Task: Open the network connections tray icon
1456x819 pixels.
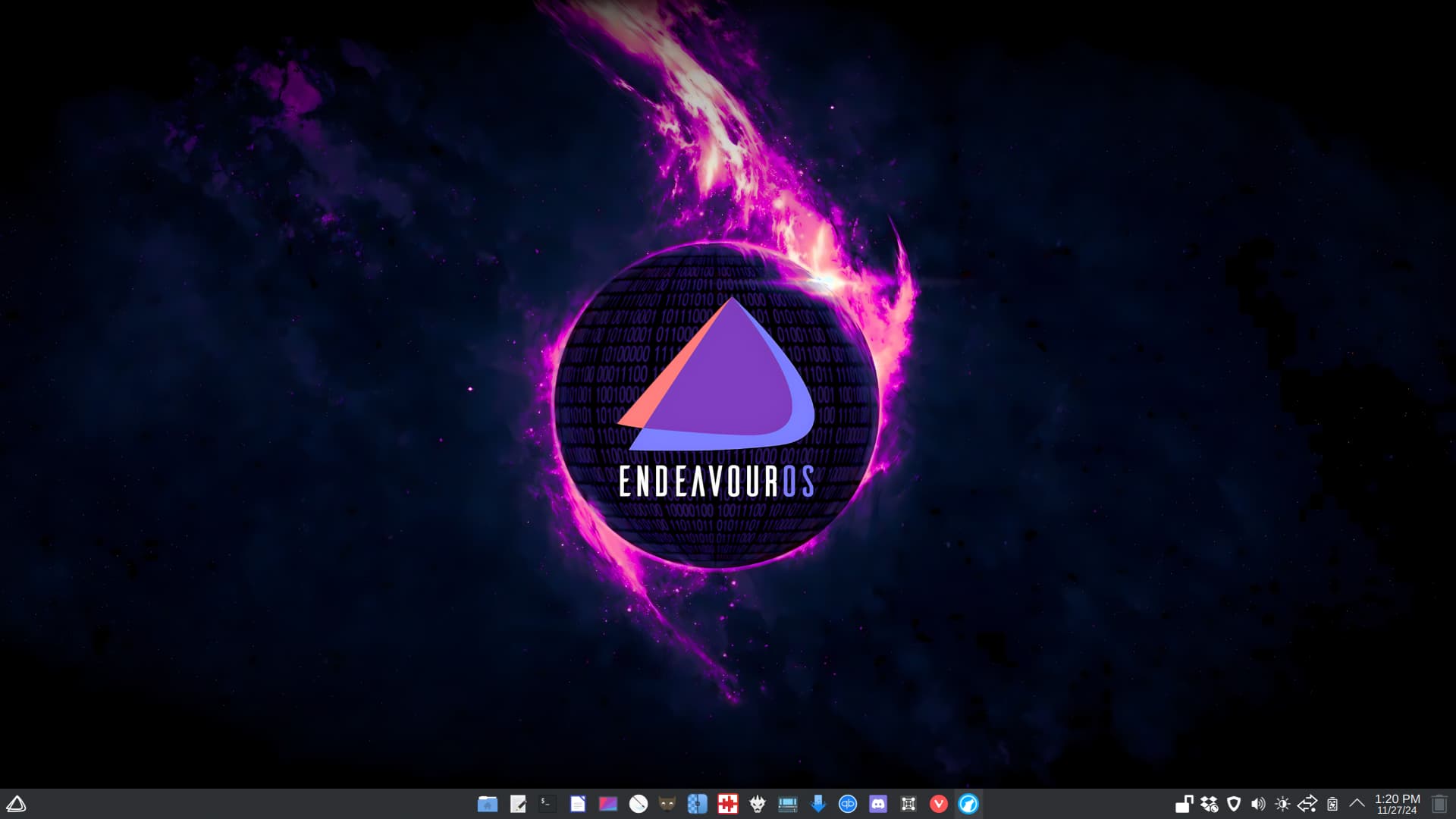Action: point(1307,804)
